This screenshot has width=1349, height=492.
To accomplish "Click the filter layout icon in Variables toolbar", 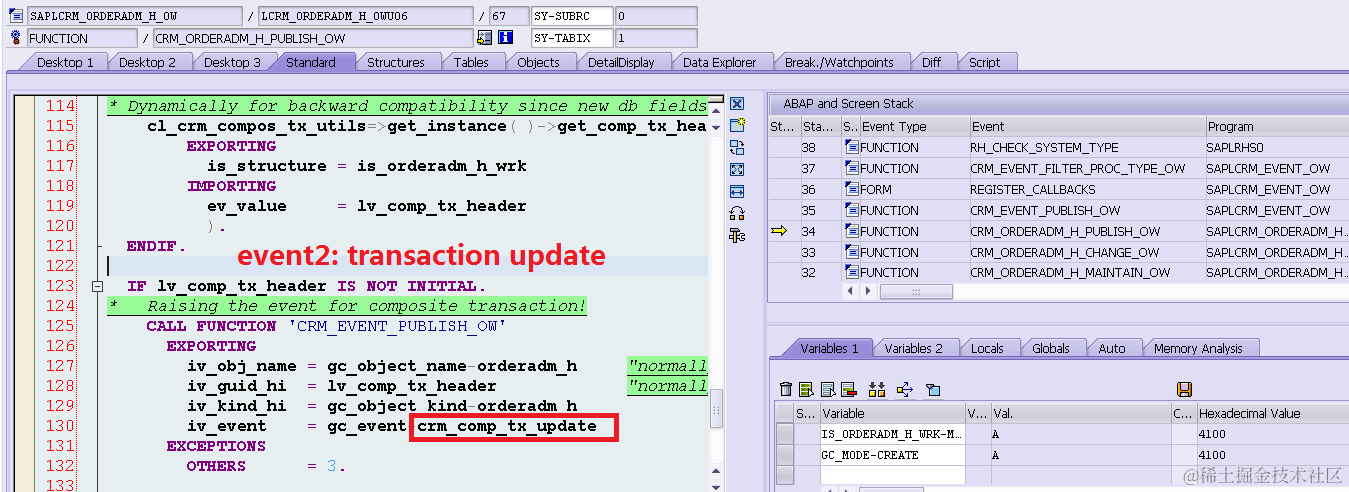I will click(933, 389).
